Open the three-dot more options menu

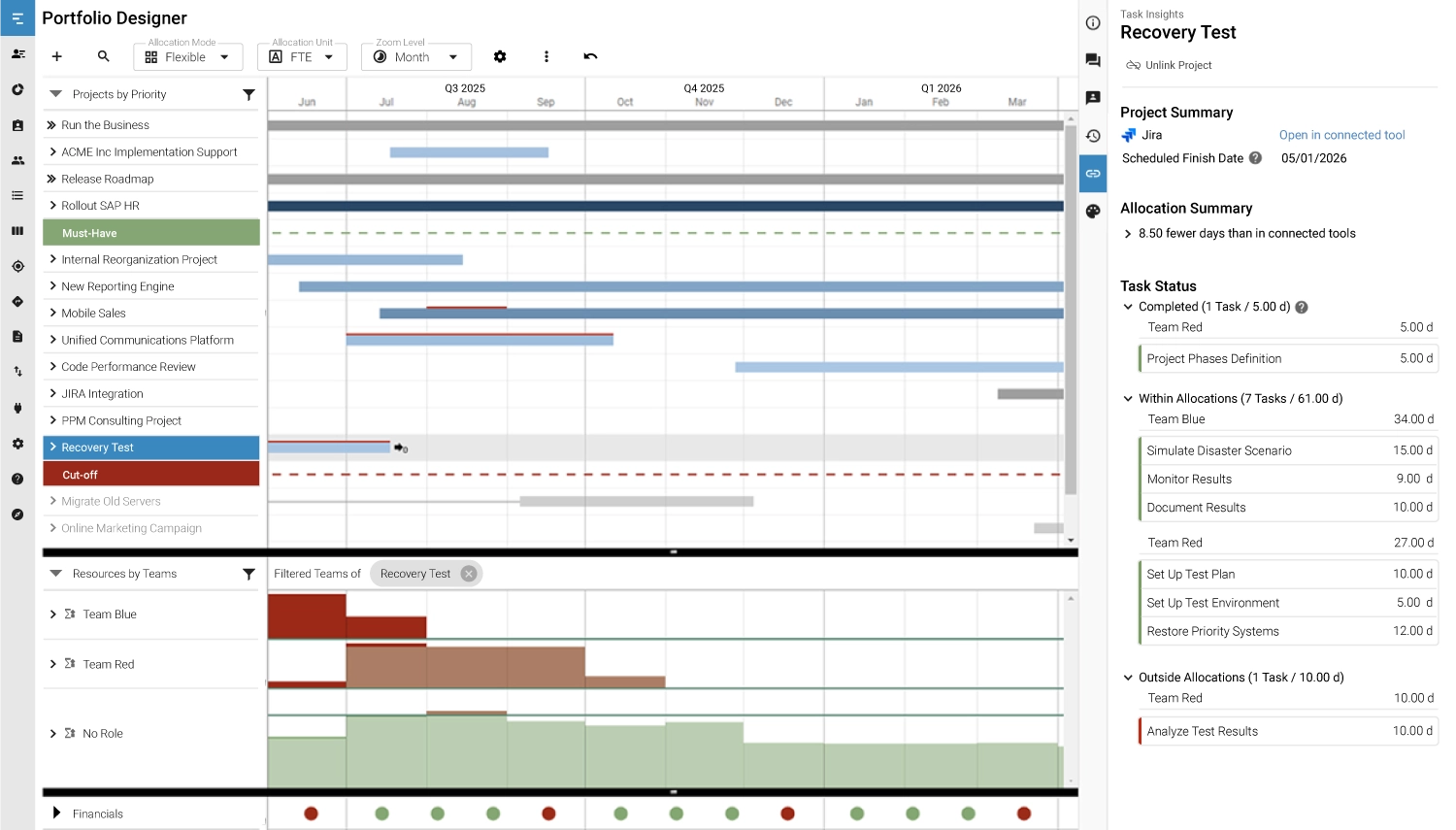pyautogui.click(x=546, y=57)
